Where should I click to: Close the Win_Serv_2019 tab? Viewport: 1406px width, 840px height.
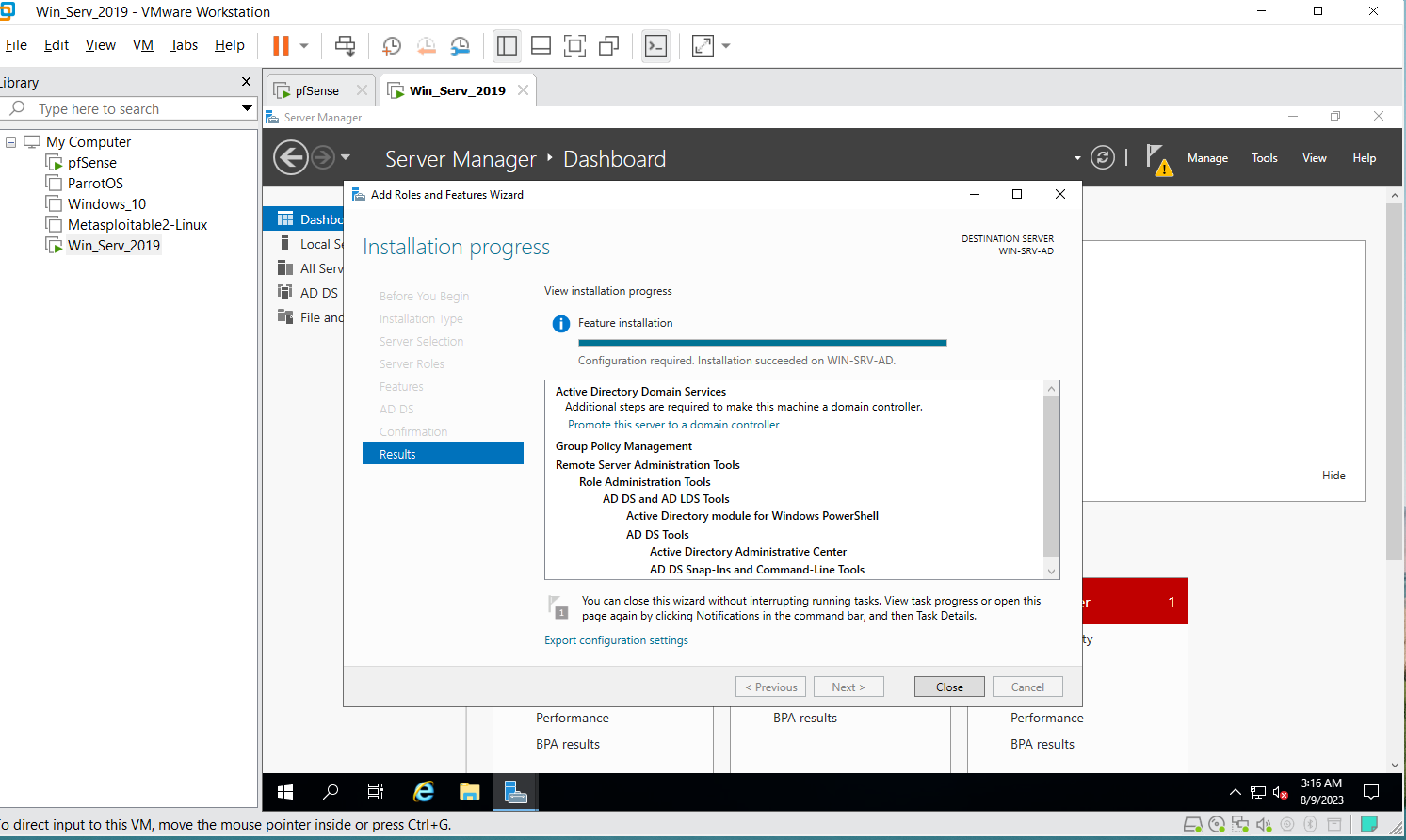[523, 90]
